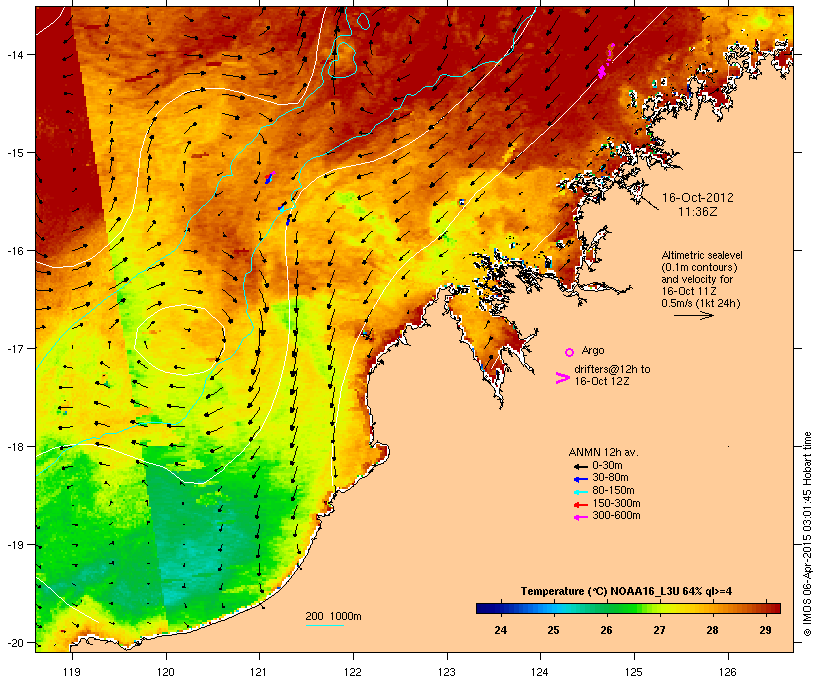This screenshot has width=820, height=680.
Task: Select the dark blue end of the temperature colorbar
Action: [486, 608]
